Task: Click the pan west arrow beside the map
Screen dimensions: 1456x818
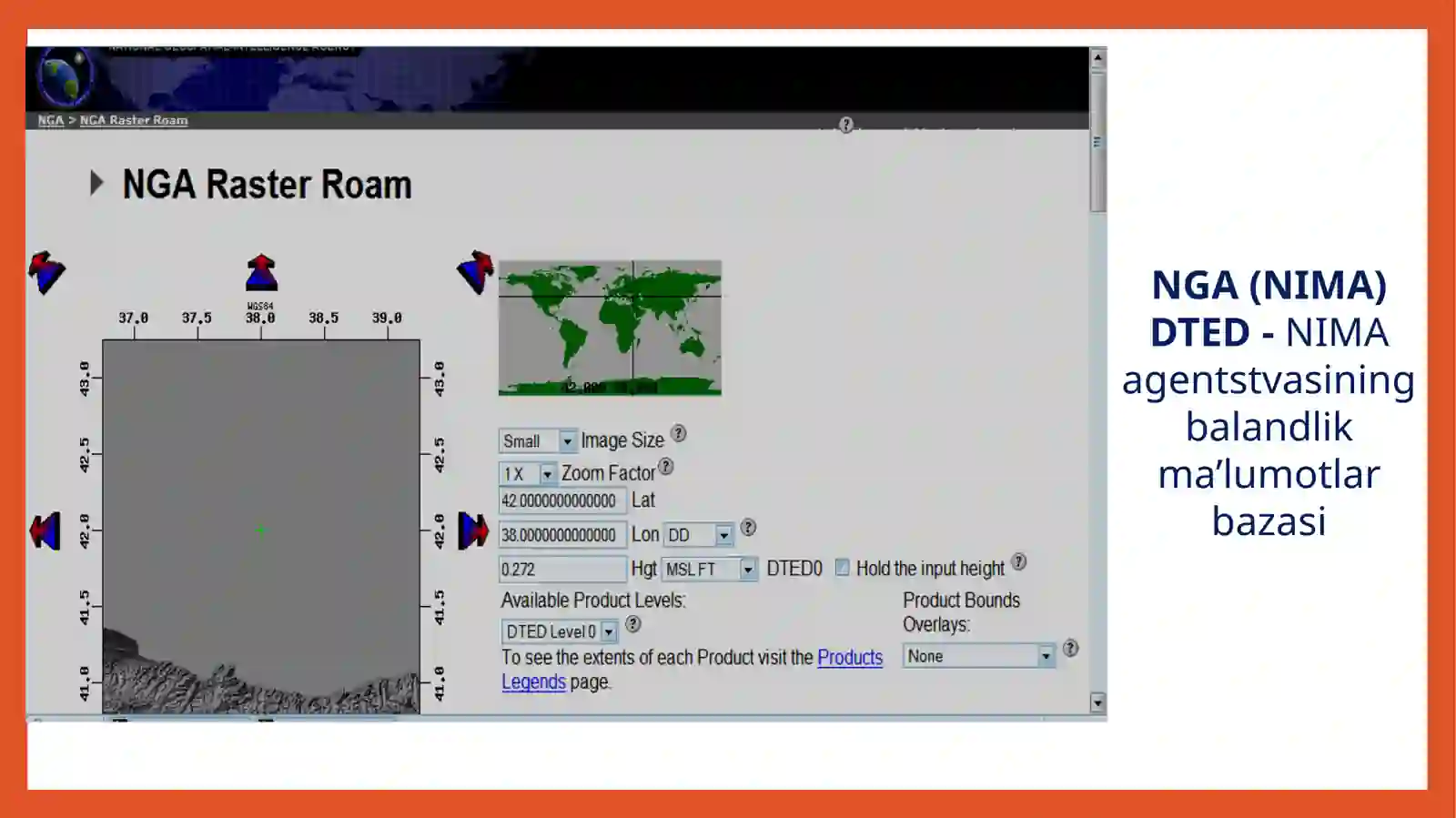Action: pyautogui.click(x=45, y=531)
